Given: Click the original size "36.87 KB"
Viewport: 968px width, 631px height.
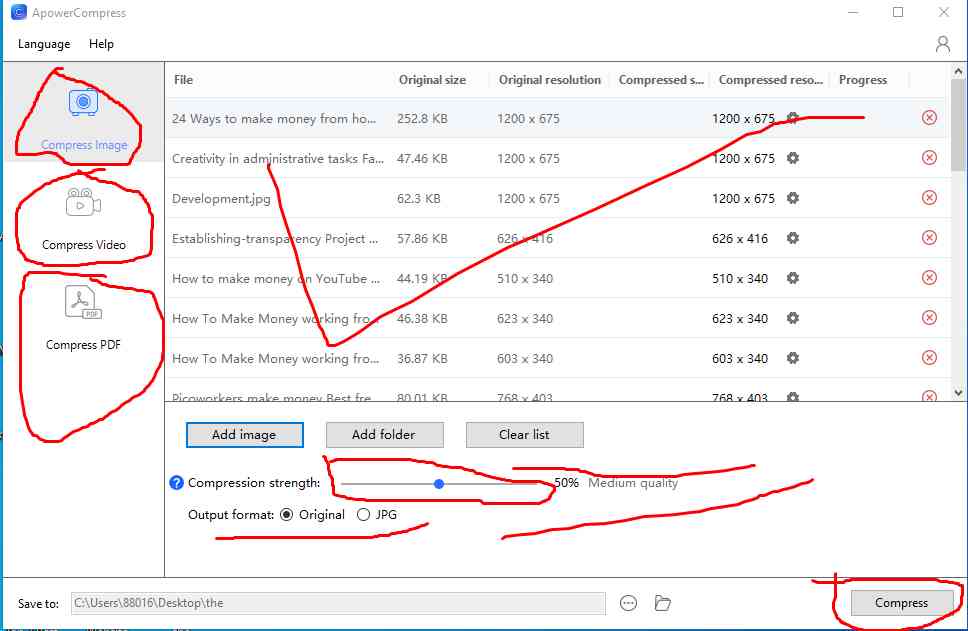Looking at the screenshot, I should pyautogui.click(x=422, y=359).
